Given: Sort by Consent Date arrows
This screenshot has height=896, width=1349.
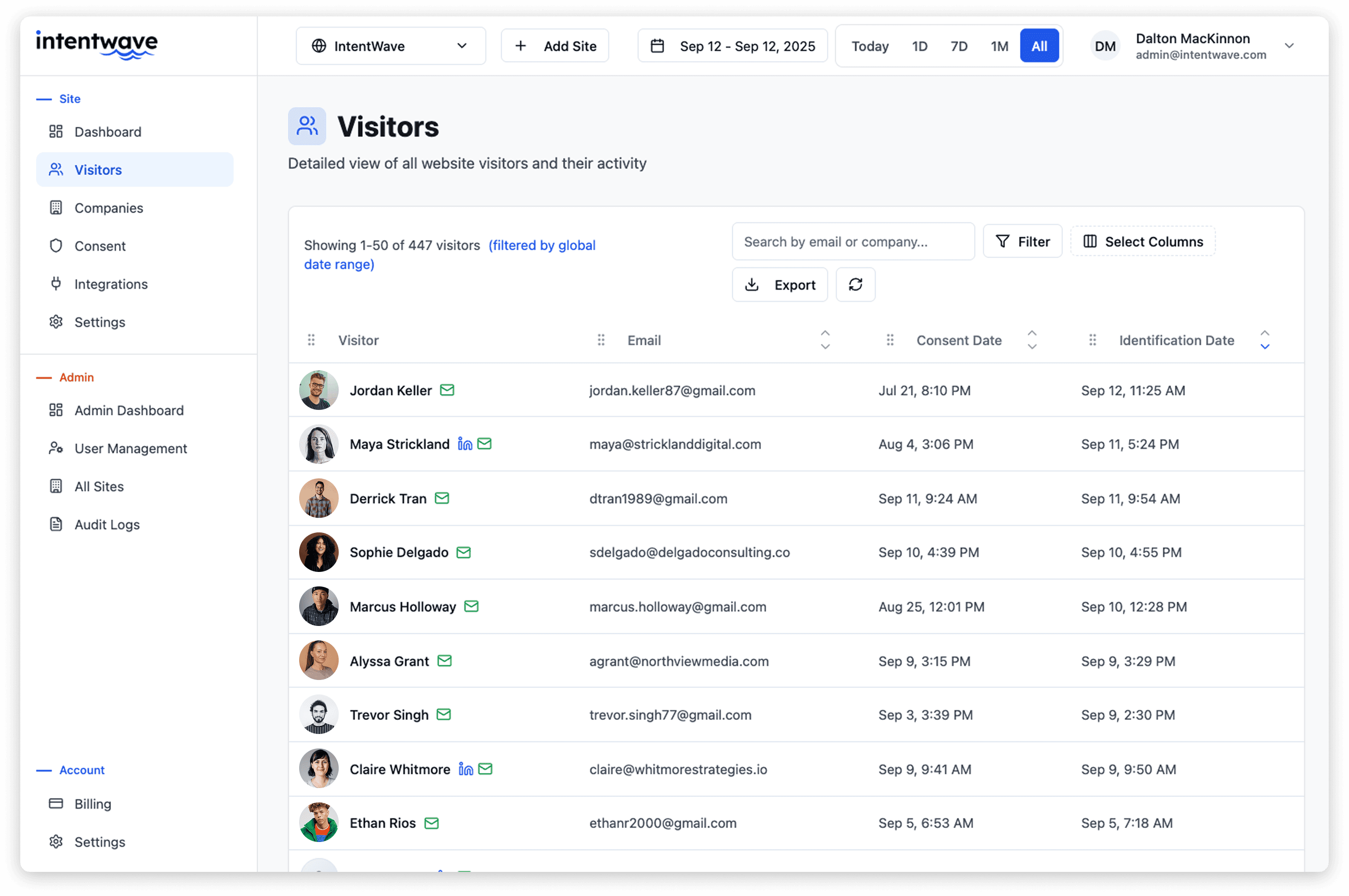Looking at the screenshot, I should 1032,340.
